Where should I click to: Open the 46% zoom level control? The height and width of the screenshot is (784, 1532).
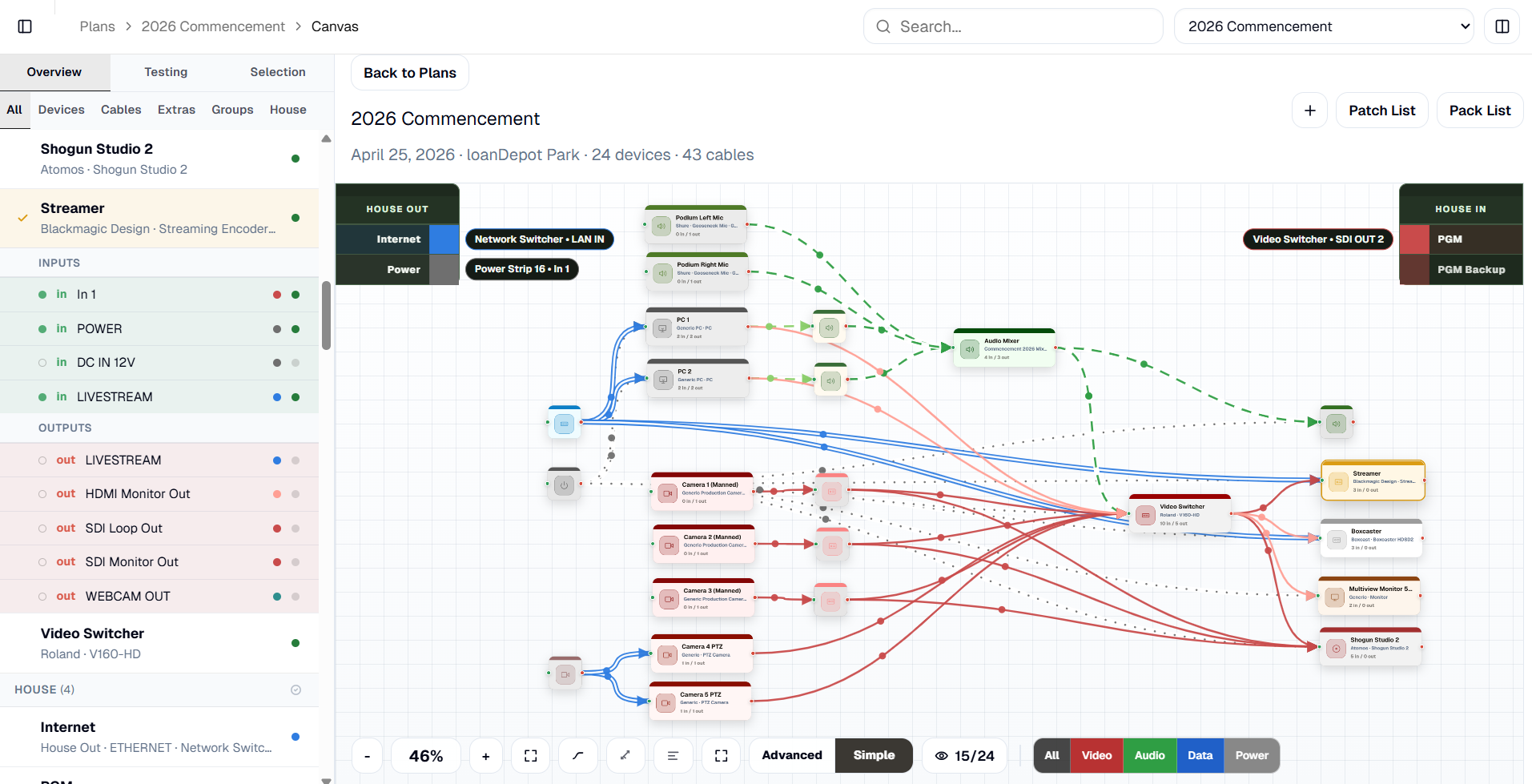(x=426, y=756)
